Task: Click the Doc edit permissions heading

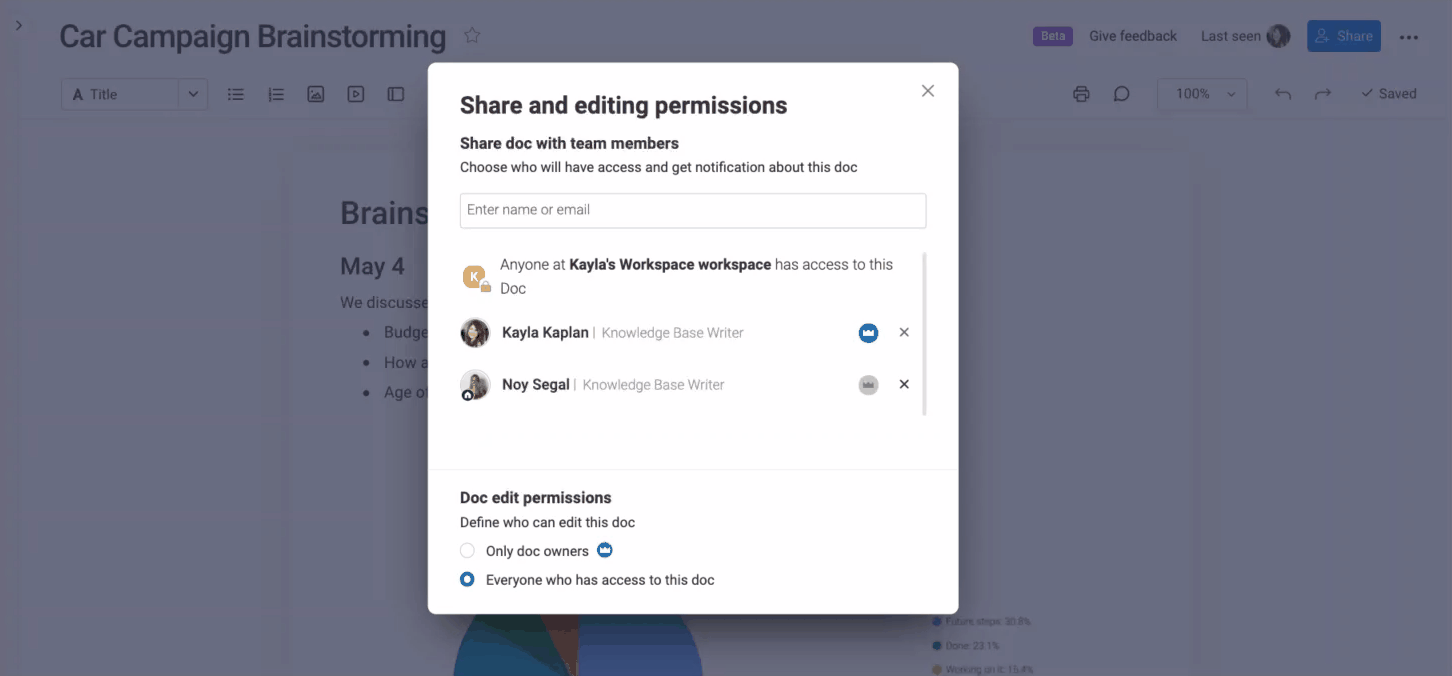Action: 536,498
